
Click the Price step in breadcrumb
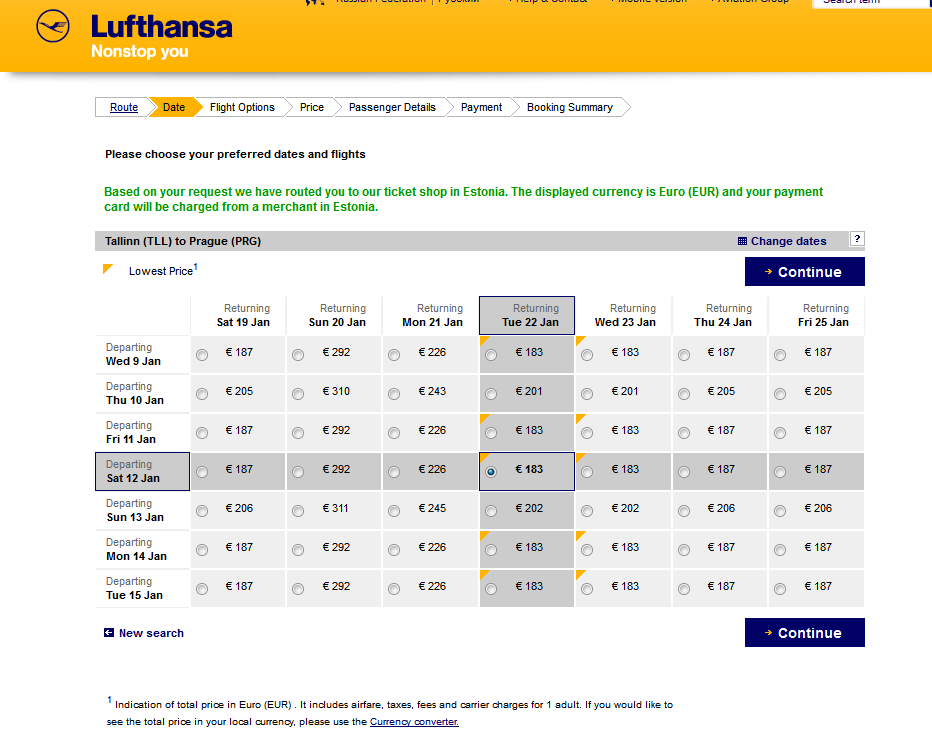[x=311, y=108]
